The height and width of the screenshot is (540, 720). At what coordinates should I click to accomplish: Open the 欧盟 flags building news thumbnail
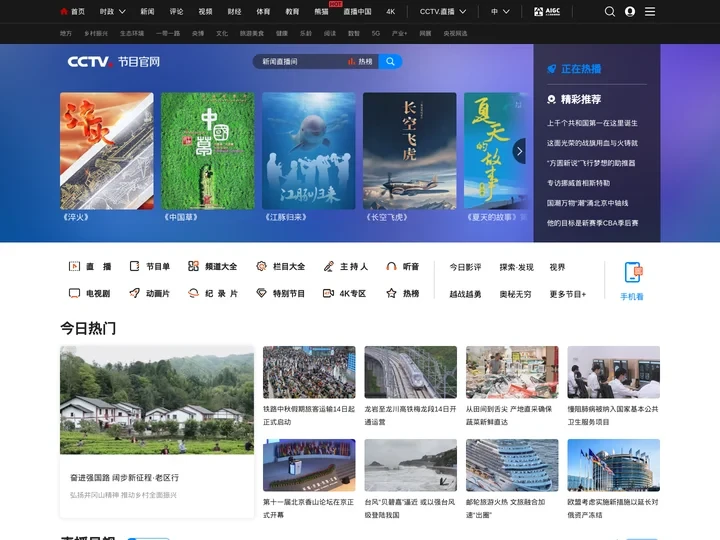(613, 465)
